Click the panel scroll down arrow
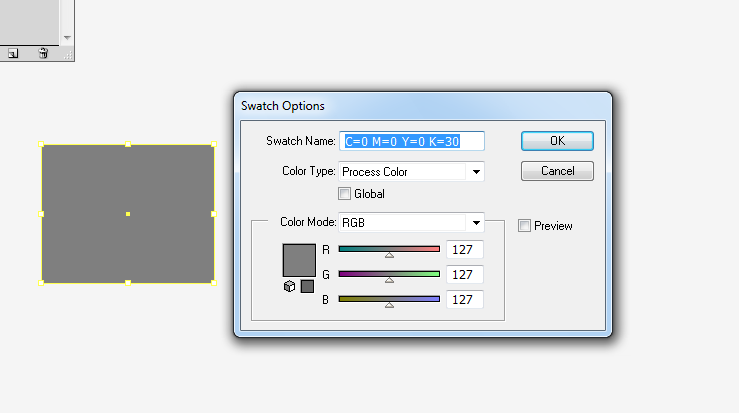Image resolution: width=739 pixels, height=413 pixels. click(67, 38)
